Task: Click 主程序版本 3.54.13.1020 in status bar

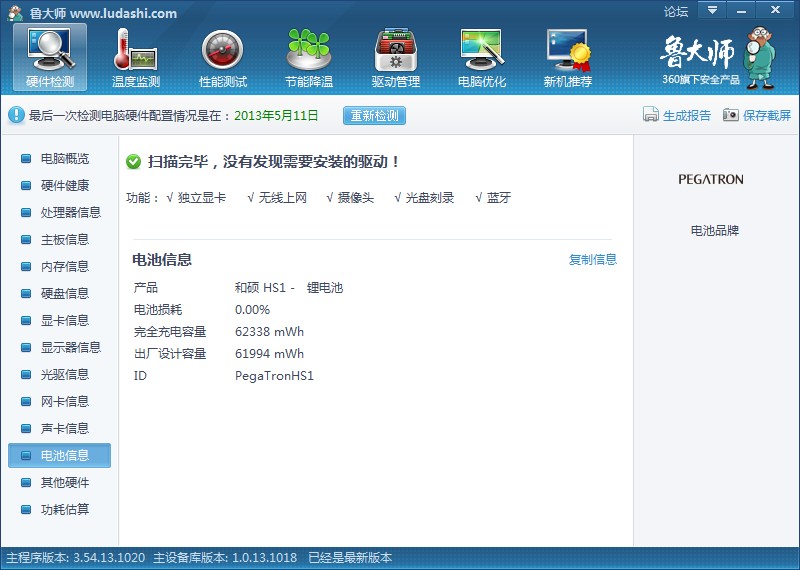Action: [76, 557]
